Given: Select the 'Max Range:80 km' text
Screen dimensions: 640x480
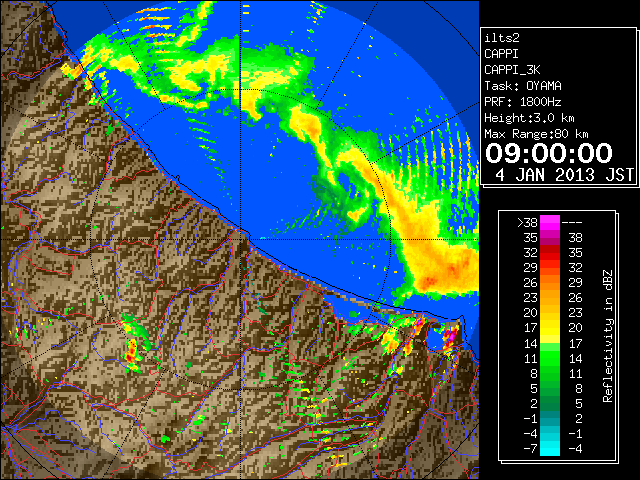Looking at the screenshot, I should (x=536, y=134).
